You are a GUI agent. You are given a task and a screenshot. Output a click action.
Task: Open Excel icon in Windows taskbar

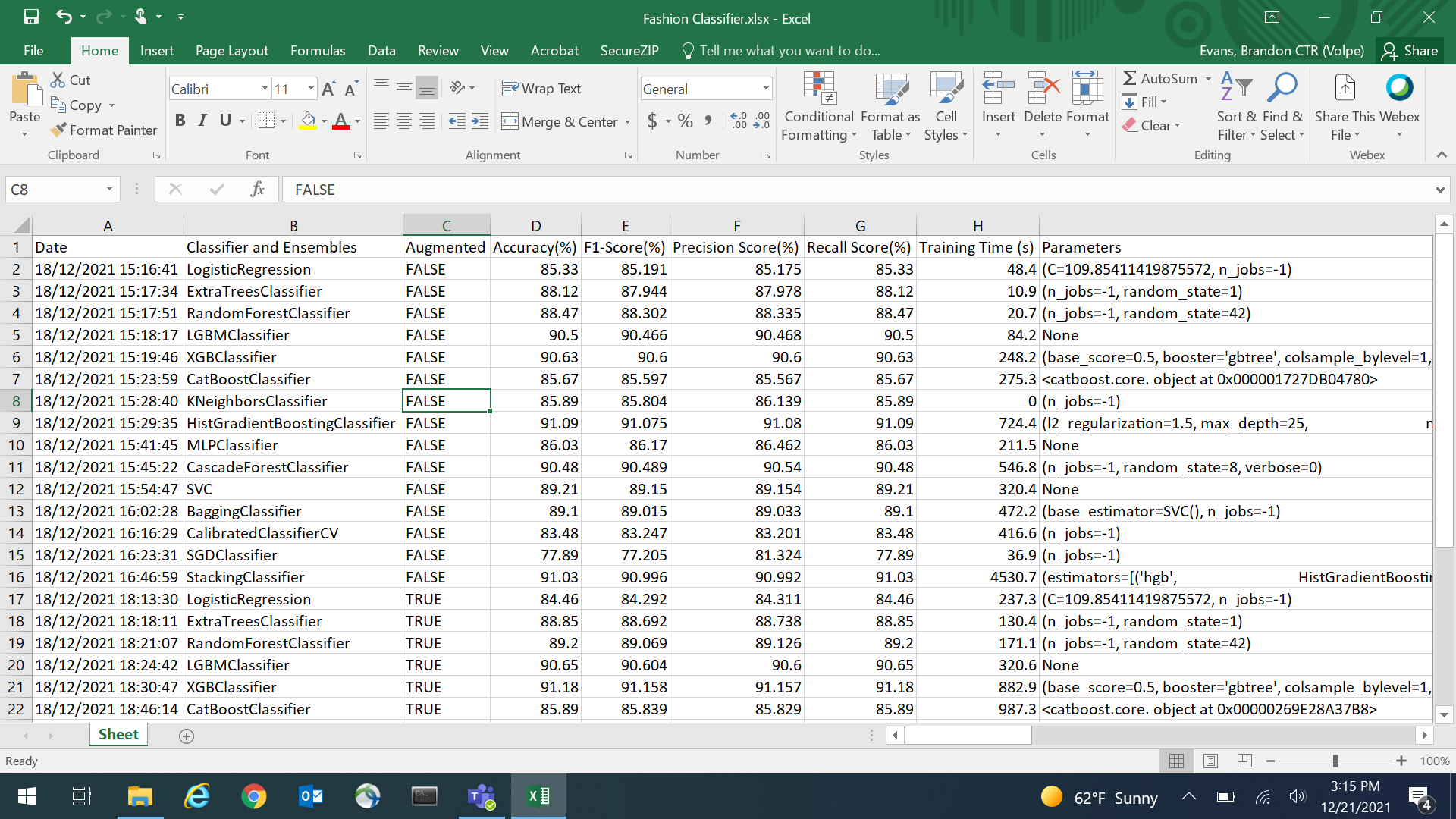[x=538, y=796]
